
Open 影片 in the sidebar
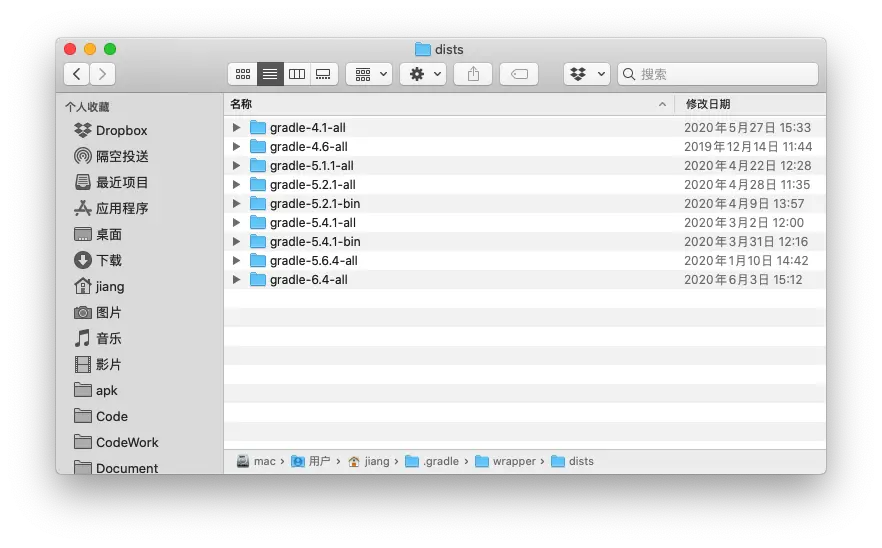point(98,365)
